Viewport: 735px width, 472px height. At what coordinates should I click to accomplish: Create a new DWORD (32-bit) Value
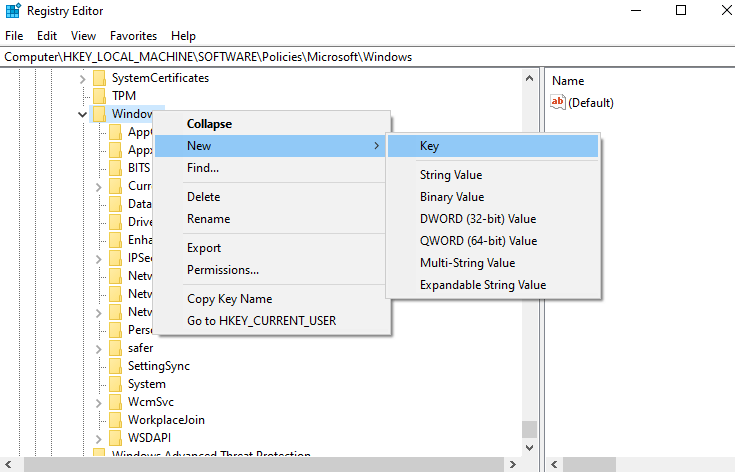pos(493,219)
